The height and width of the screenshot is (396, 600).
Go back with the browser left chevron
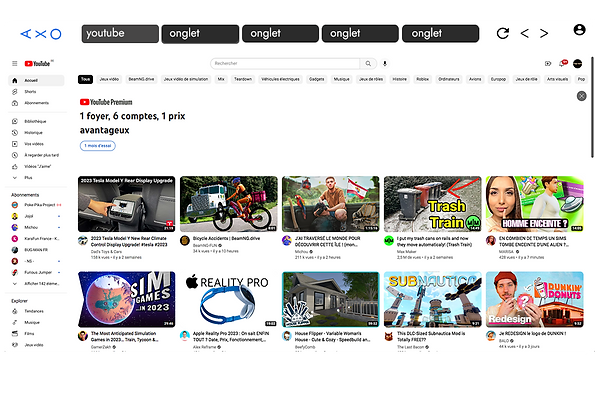coord(525,33)
